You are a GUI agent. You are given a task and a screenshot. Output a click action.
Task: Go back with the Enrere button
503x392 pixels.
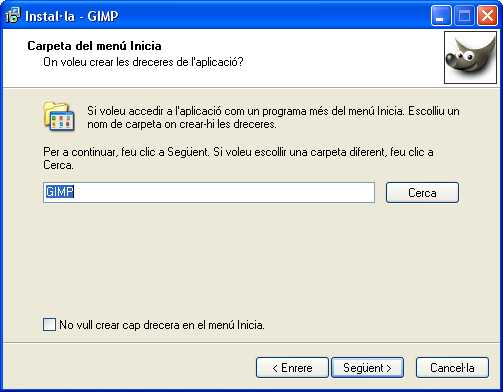click(292, 368)
